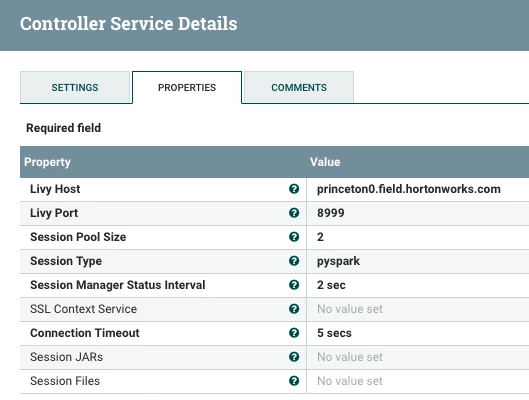The height and width of the screenshot is (400, 529).
Task: Open the Comments tab
Action: tap(299, 87)
